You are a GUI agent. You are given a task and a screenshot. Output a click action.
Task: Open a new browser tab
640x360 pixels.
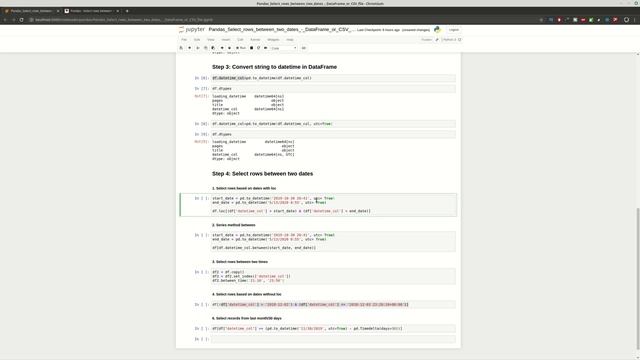point(127,11)
